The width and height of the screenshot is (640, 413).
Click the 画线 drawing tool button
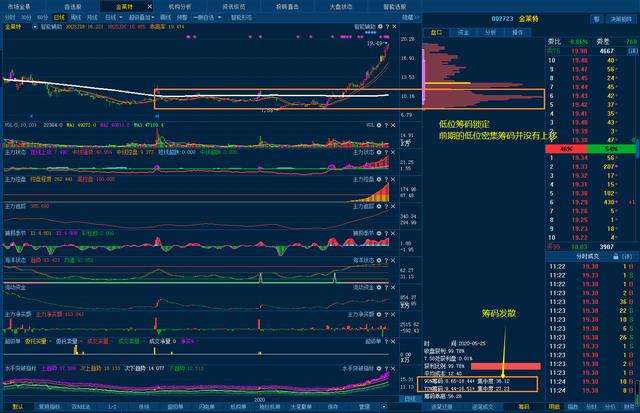pyautogui.click(x=165, y=18)
